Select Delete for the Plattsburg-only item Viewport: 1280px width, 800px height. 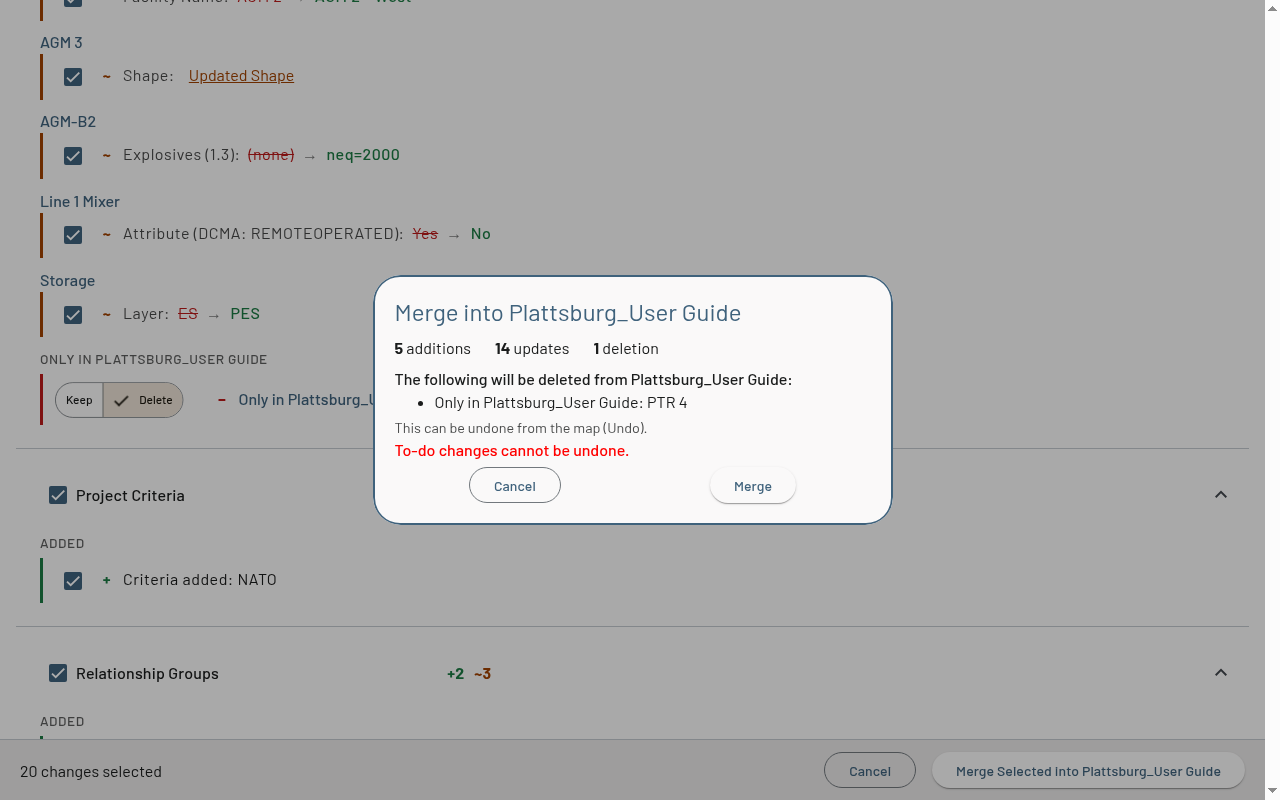[x=143, y=400]
